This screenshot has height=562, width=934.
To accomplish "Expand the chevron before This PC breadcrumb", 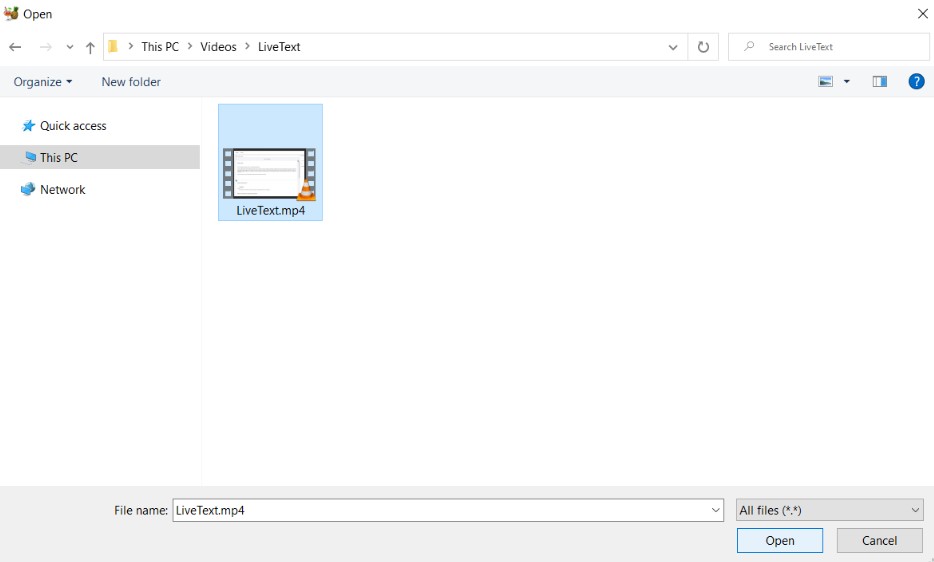I will 130,46.
